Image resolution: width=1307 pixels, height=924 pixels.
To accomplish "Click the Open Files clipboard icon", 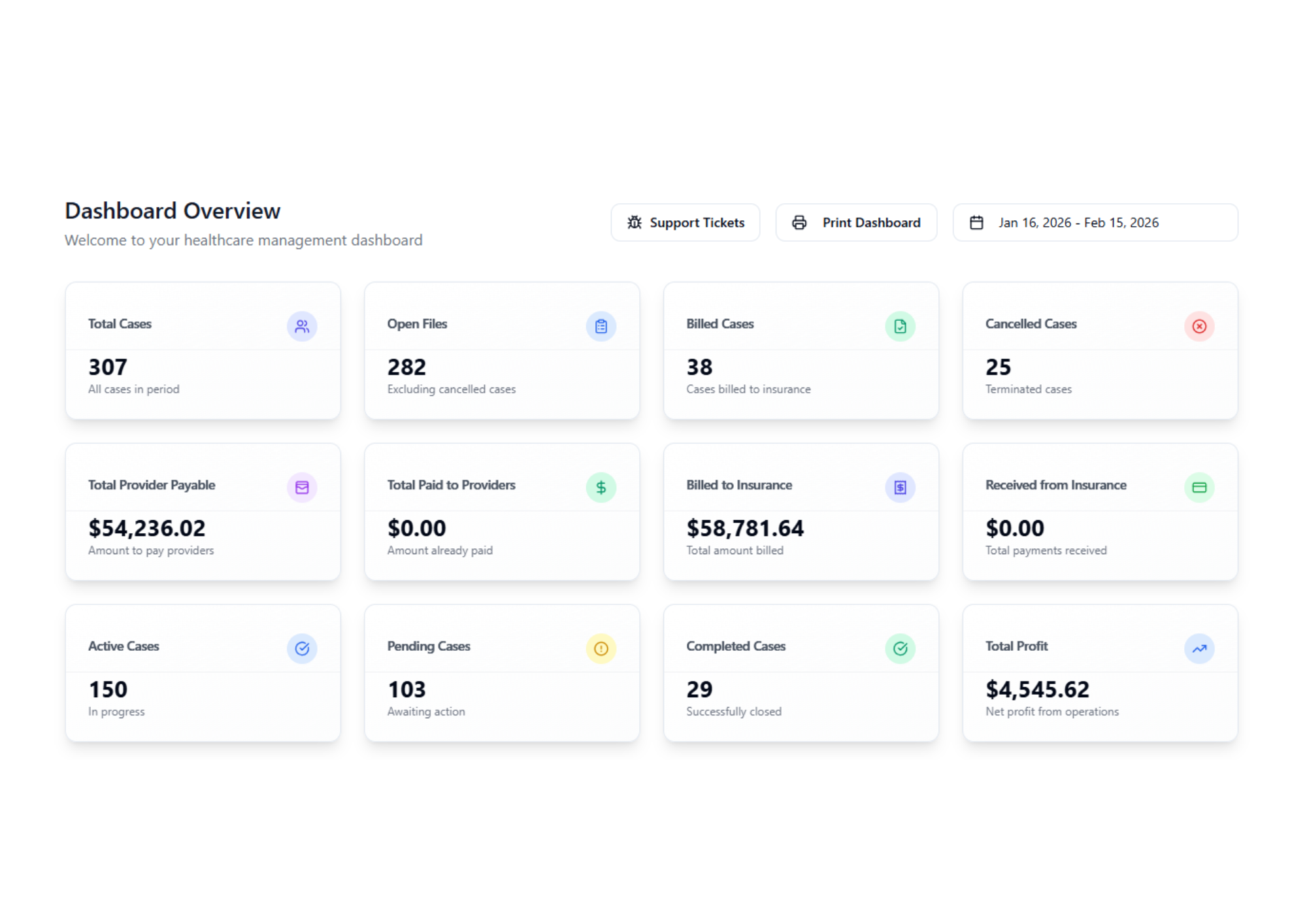I will pos(601,326).
